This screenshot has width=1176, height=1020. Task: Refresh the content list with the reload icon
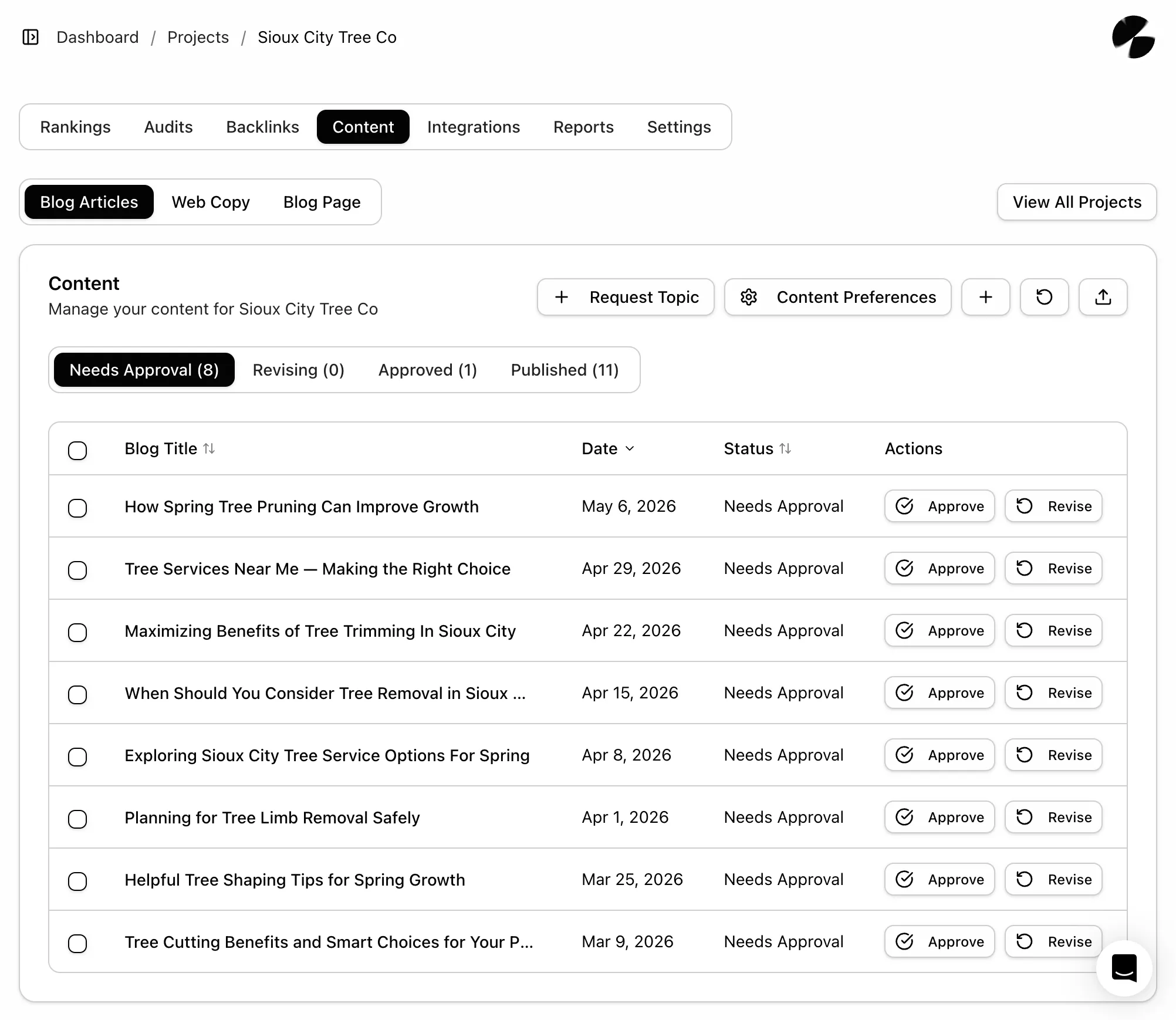1044,297
